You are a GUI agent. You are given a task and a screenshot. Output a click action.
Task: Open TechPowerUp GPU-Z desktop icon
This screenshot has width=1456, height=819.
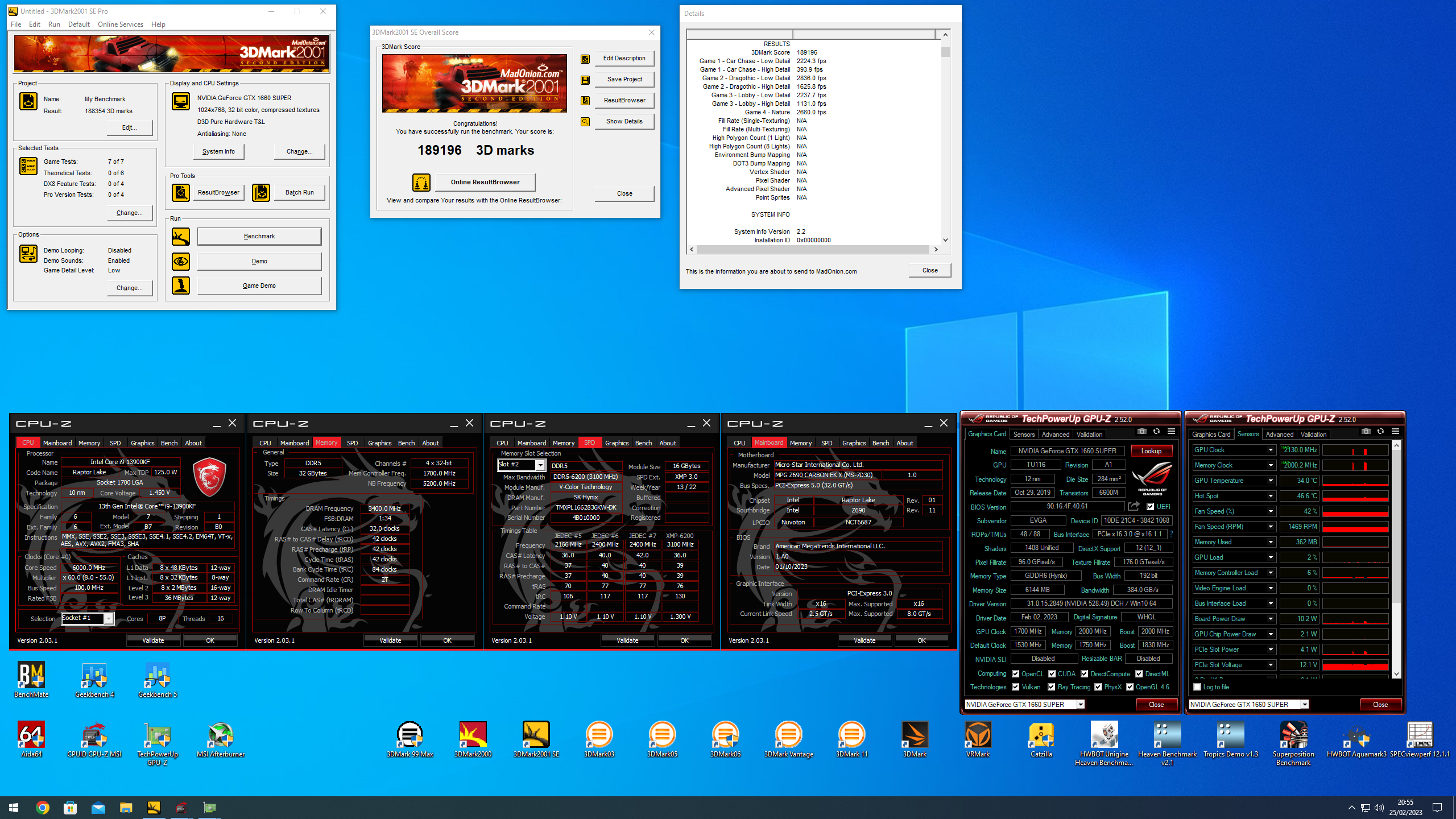point(158,743)
